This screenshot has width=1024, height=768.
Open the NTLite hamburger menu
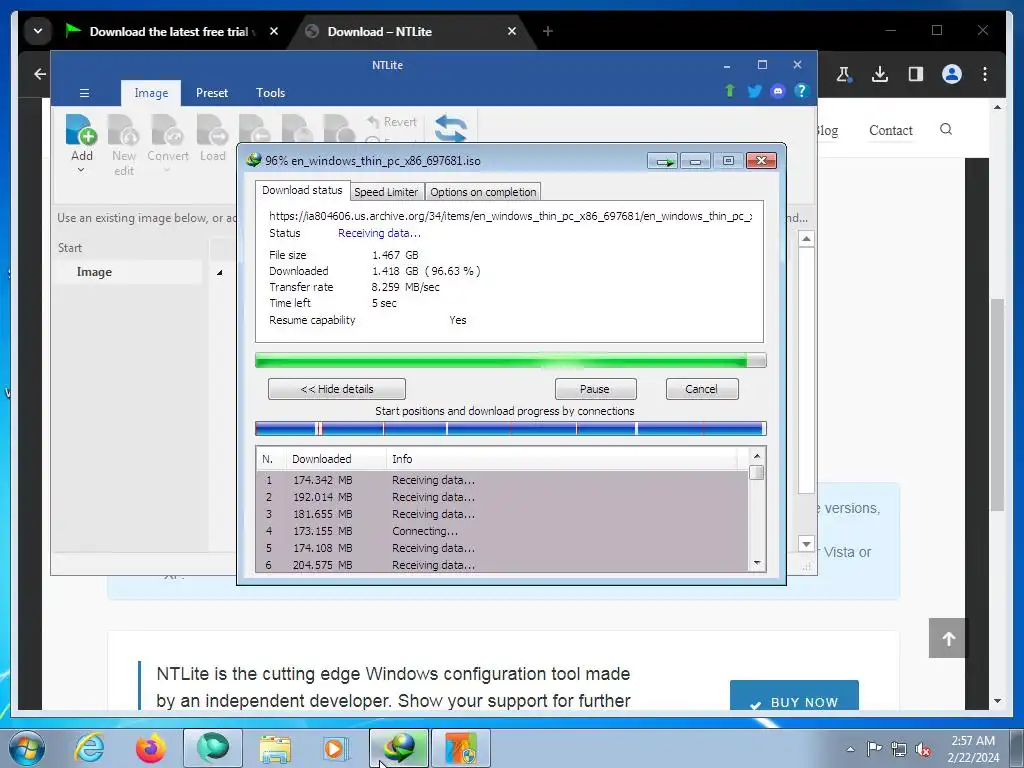[x=84, y=93]
